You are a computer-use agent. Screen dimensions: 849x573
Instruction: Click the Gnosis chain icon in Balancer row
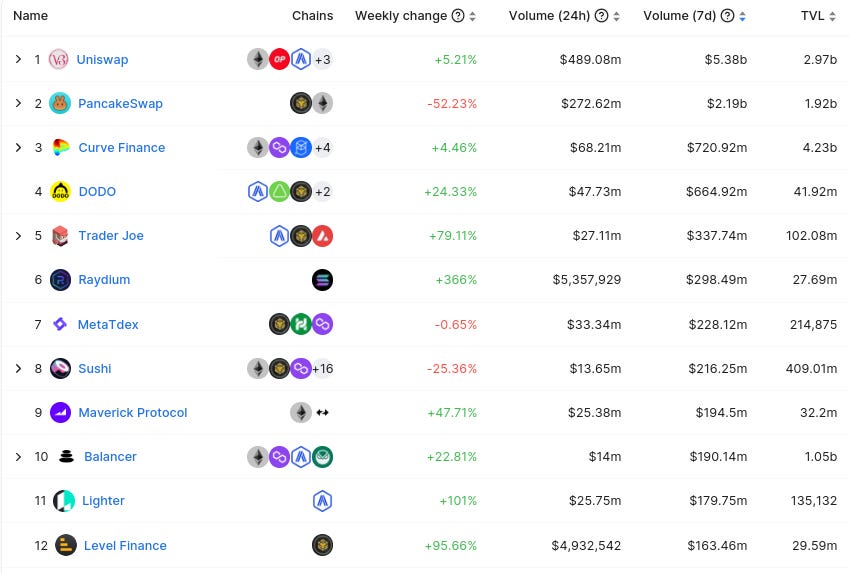click(x=323, y=457)
